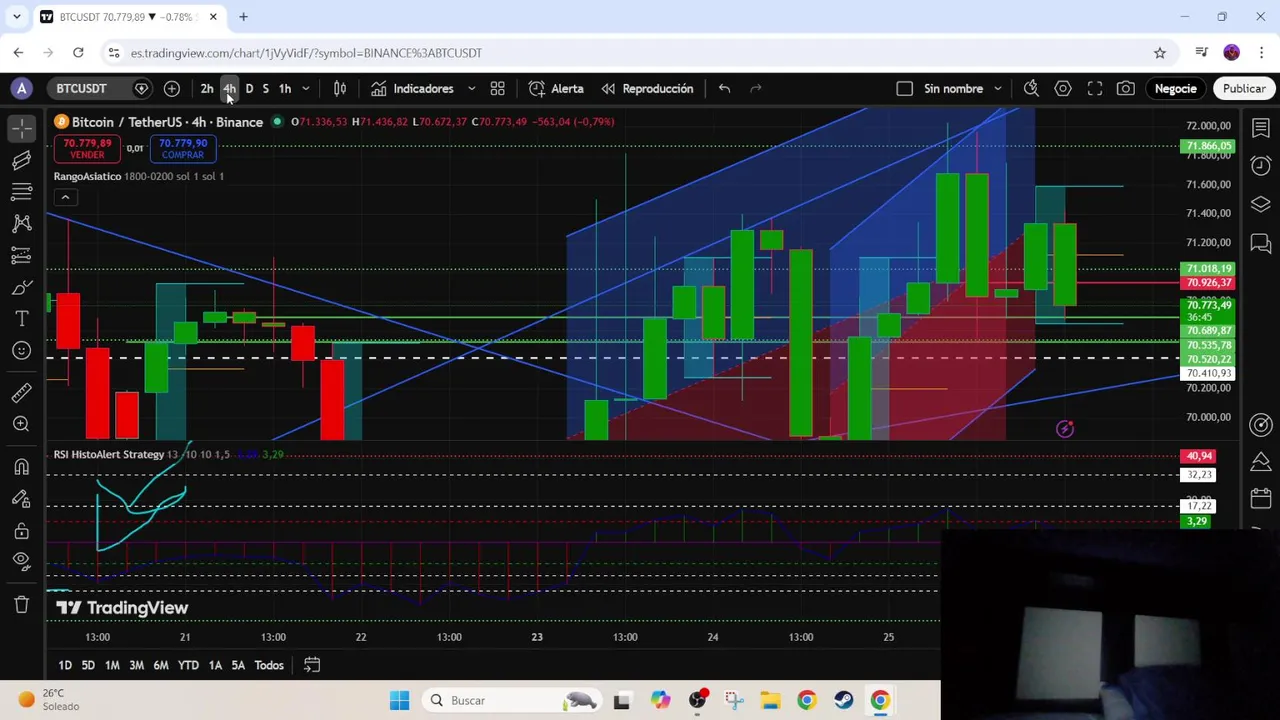Image resolution: width=1280 pixels, height=720 pixels.
Task: Click RangoAsiatico indicator legend
Action: coord(87,177)
